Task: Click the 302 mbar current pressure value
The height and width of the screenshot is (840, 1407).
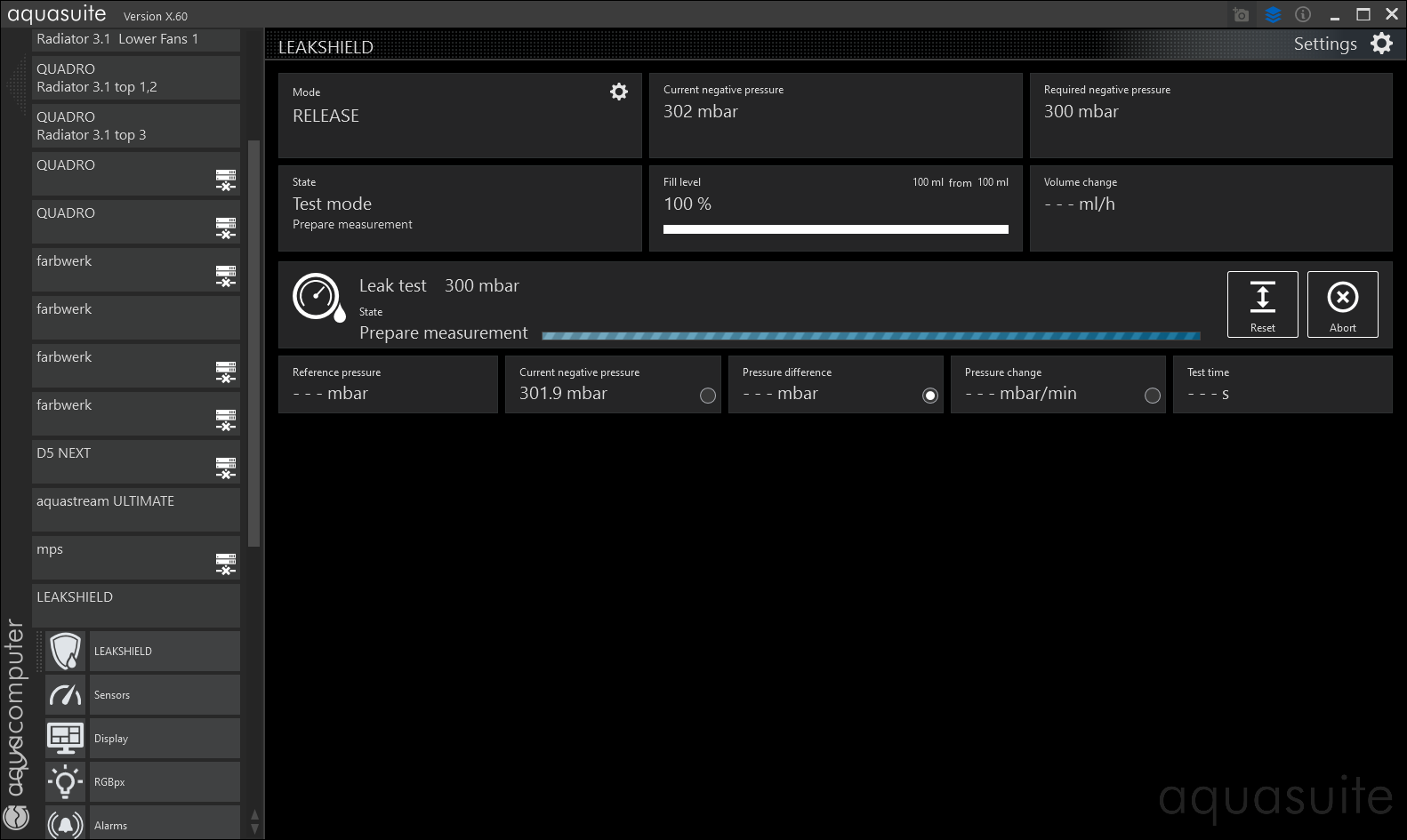Action: (x=701, y=111)
